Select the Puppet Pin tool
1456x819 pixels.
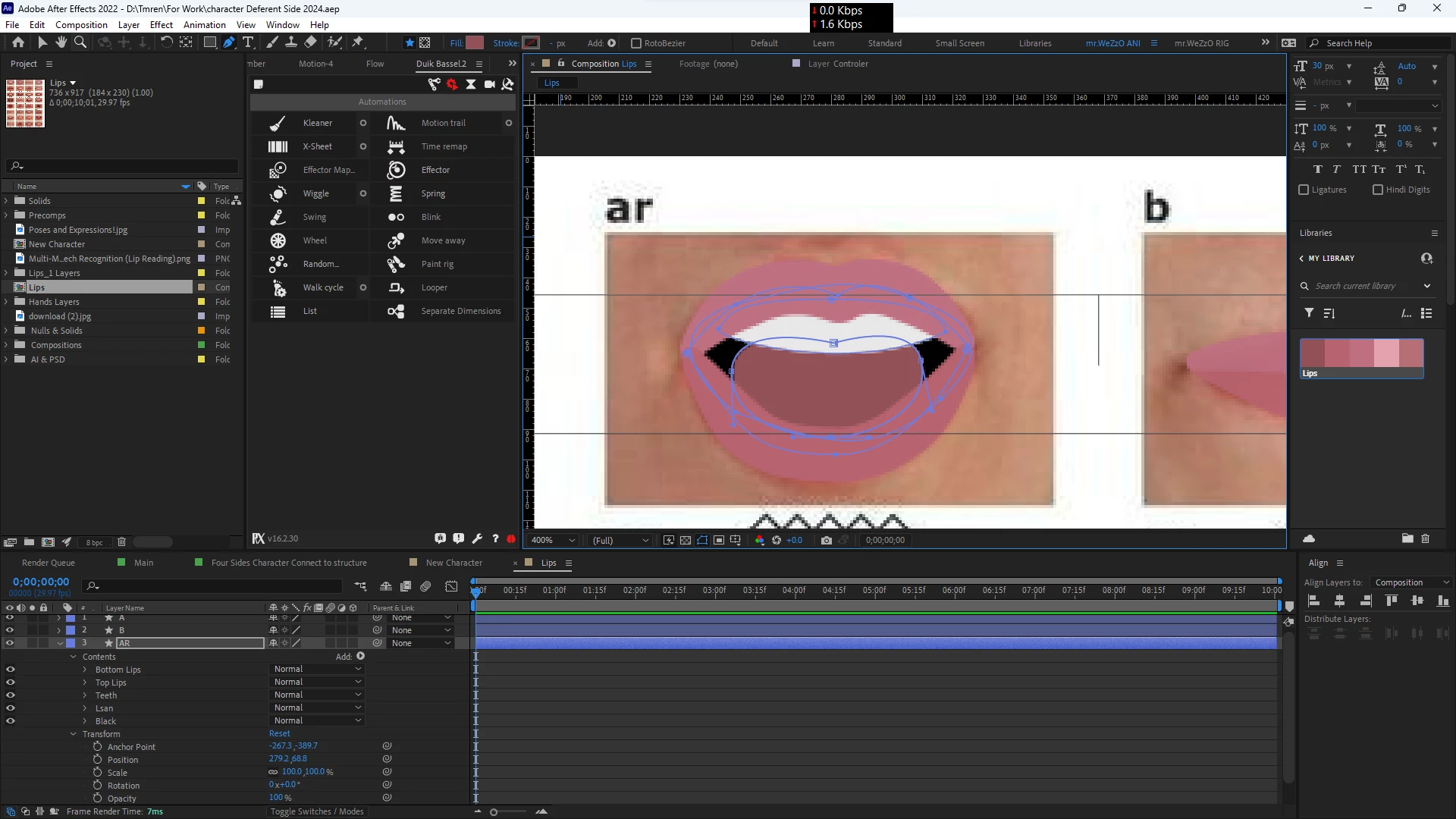click(x=358, y=42)
